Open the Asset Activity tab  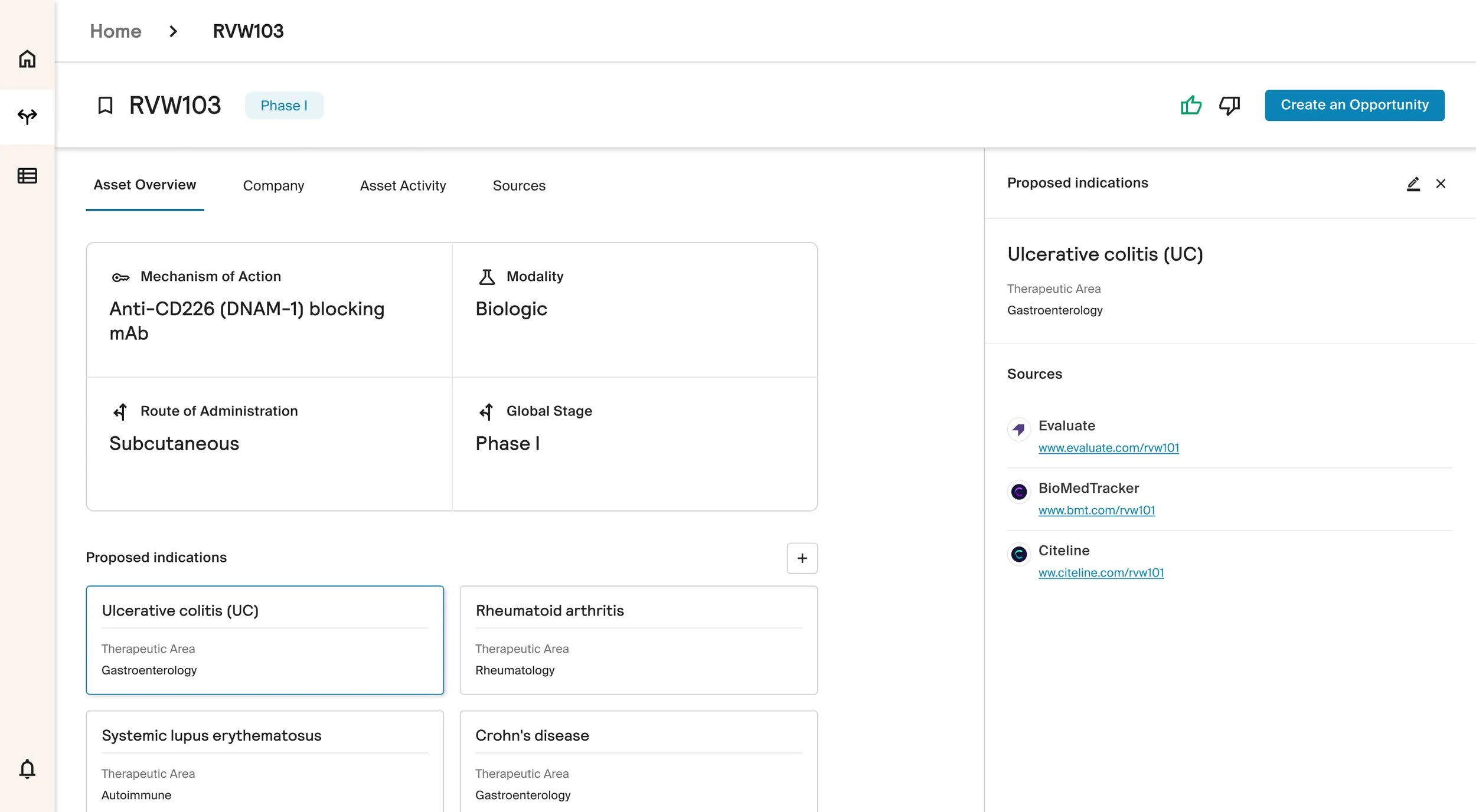(x=403, y=185)
